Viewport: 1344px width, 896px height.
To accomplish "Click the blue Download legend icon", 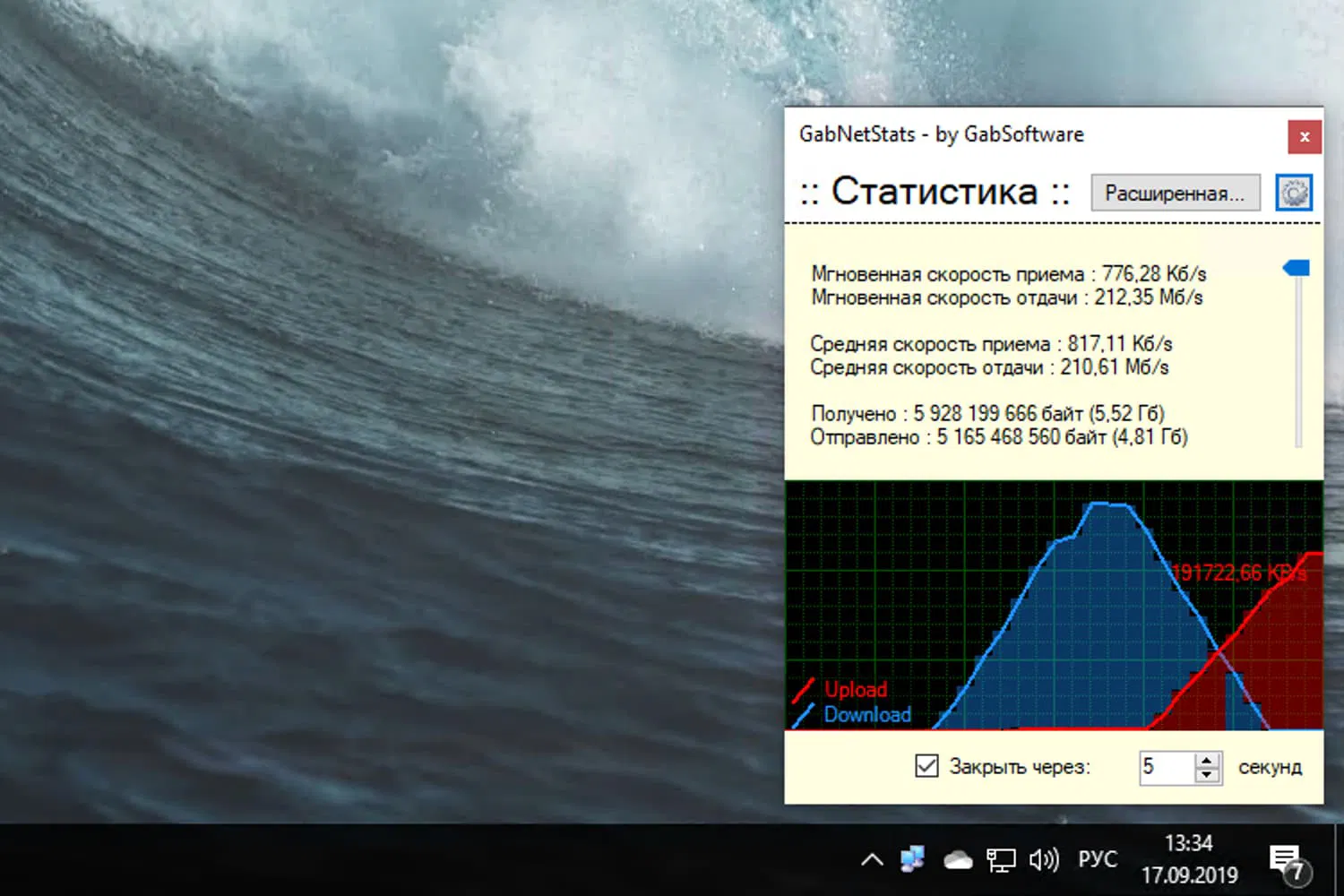I will point(804,717).
